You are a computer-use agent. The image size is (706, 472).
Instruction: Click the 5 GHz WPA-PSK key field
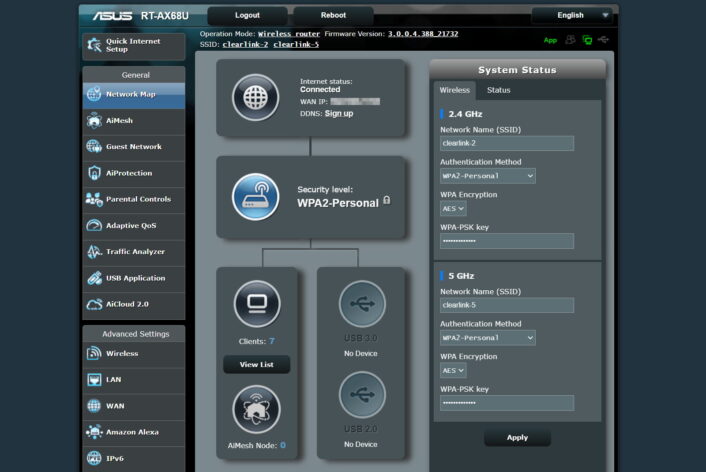pos(507,403)
